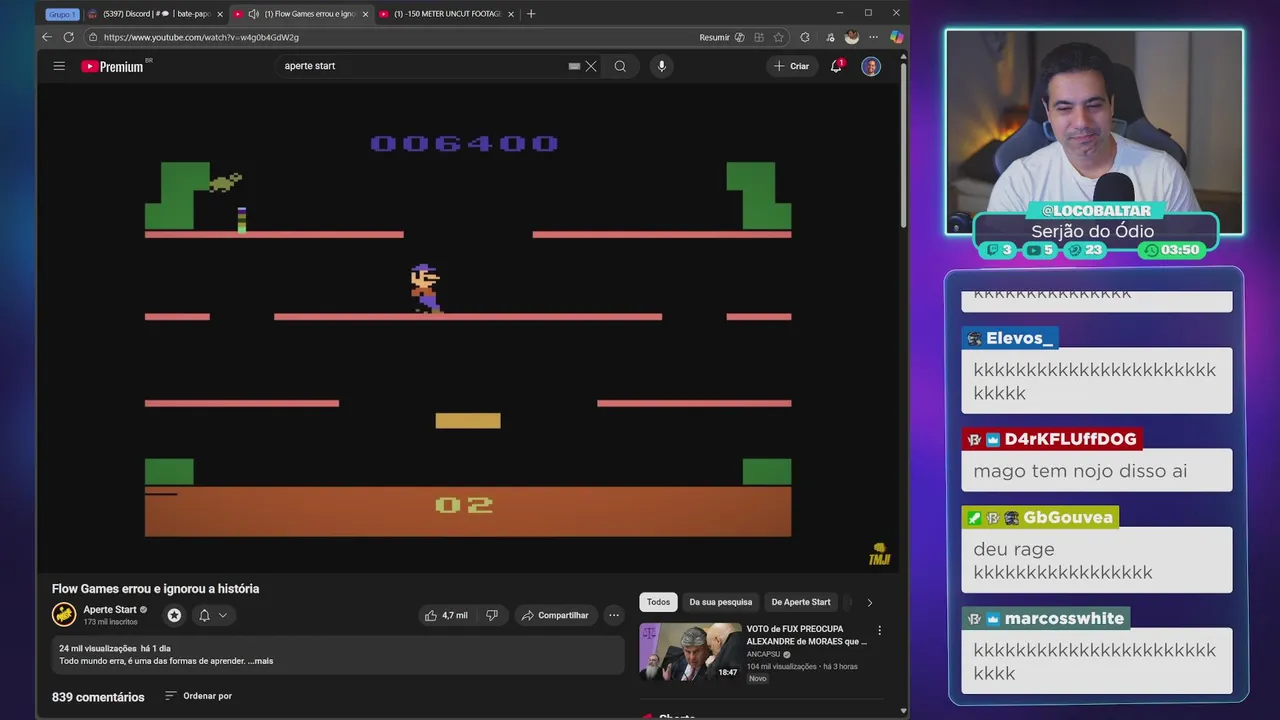Open the Criar create menu
This screenshot has width=1280, height=720.
(x=791, y=66)
